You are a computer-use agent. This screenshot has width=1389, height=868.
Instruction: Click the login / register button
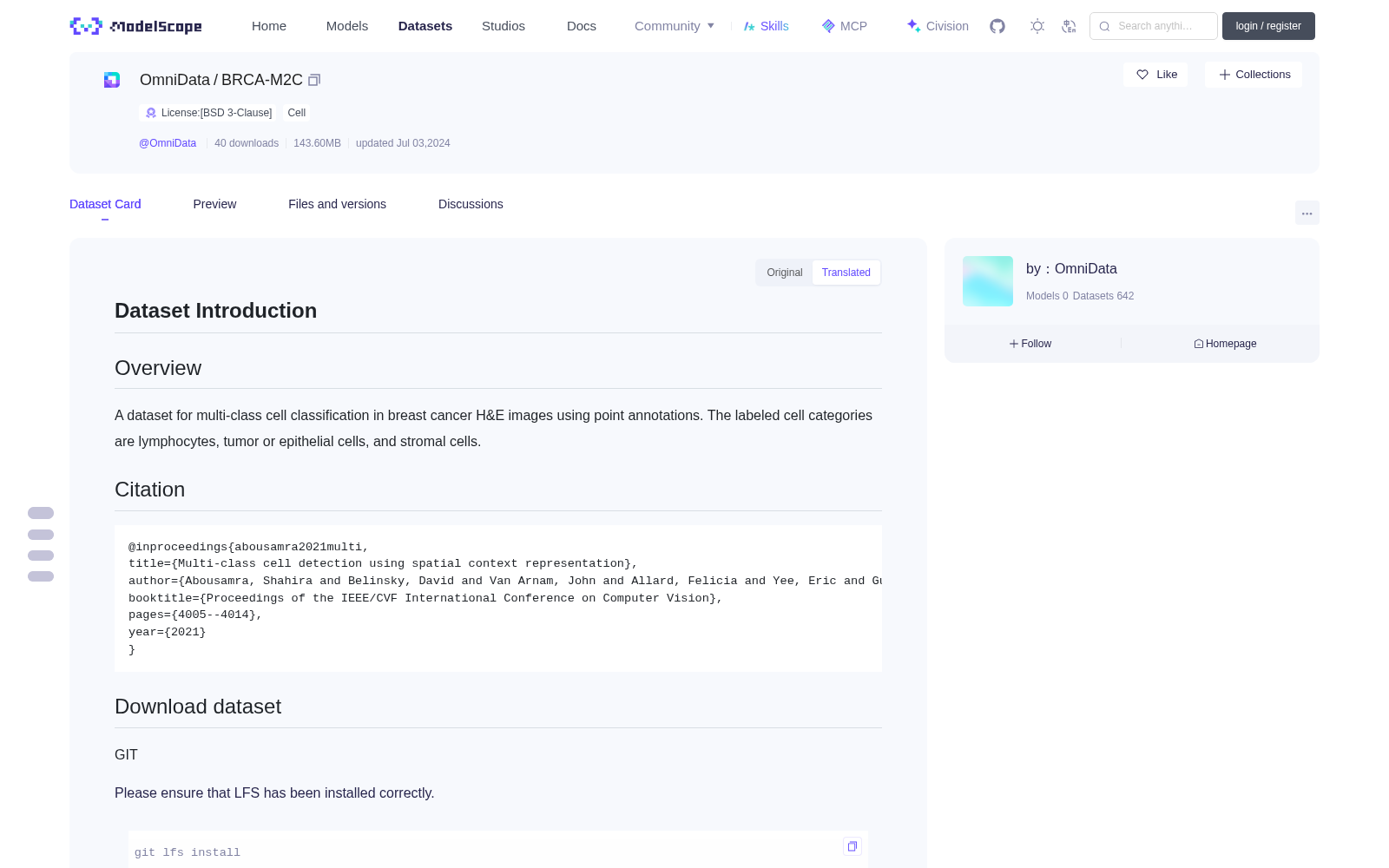[x=1268, y=26]
